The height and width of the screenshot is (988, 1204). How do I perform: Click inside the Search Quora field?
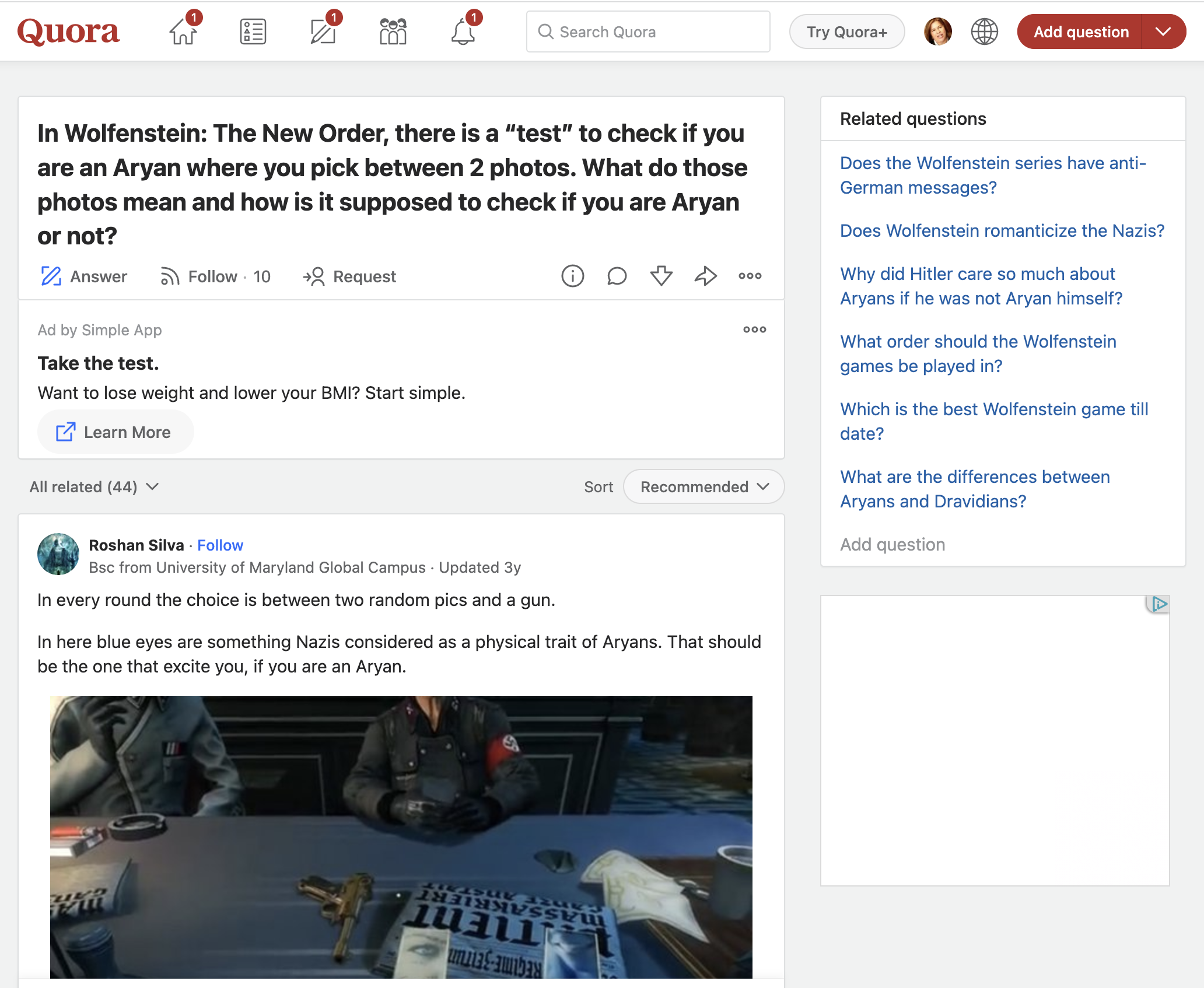tap(647, 31)
